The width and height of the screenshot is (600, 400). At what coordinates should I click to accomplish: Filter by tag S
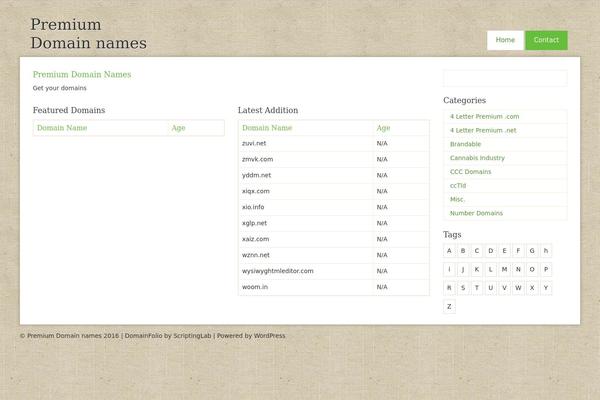pyautogui.click(x=463, y=287)
